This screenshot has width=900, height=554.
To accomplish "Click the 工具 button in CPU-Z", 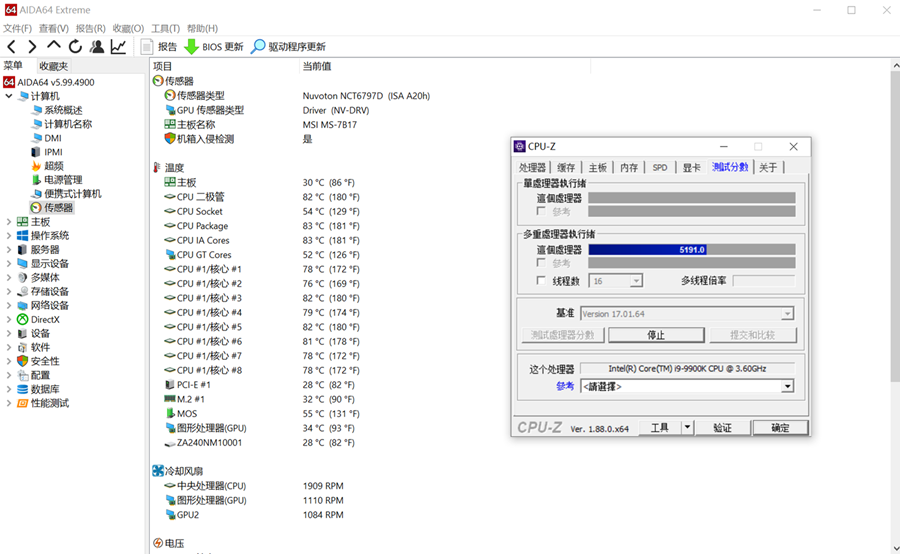I will (x=660, y=428).
